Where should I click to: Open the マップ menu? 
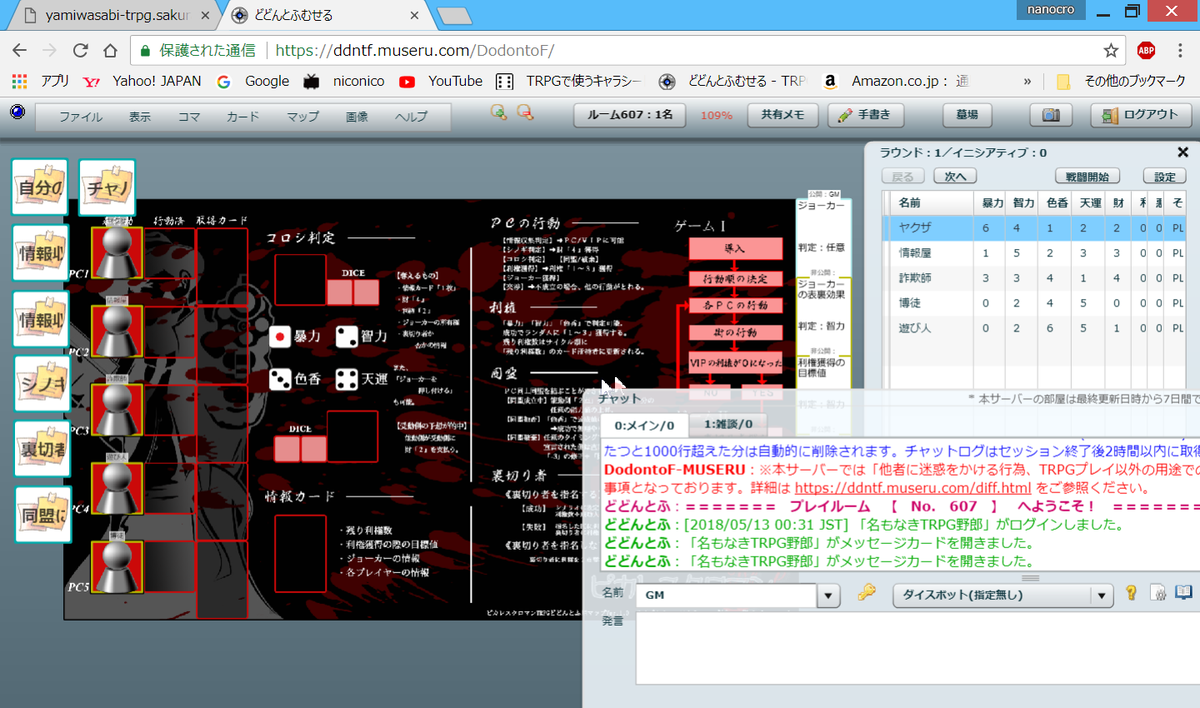(x=303, y=117)
